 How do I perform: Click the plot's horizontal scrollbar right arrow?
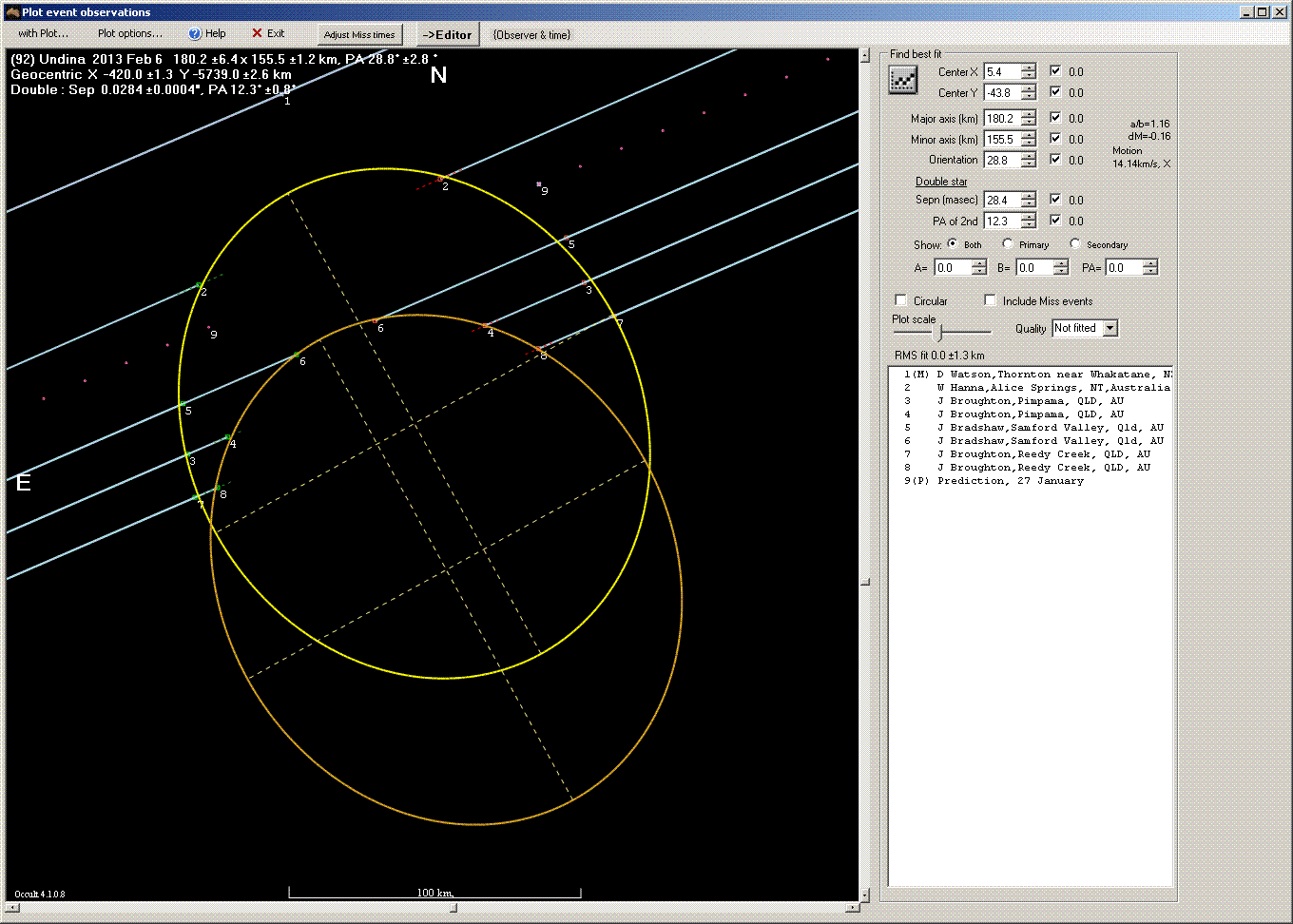pos(852,908)
